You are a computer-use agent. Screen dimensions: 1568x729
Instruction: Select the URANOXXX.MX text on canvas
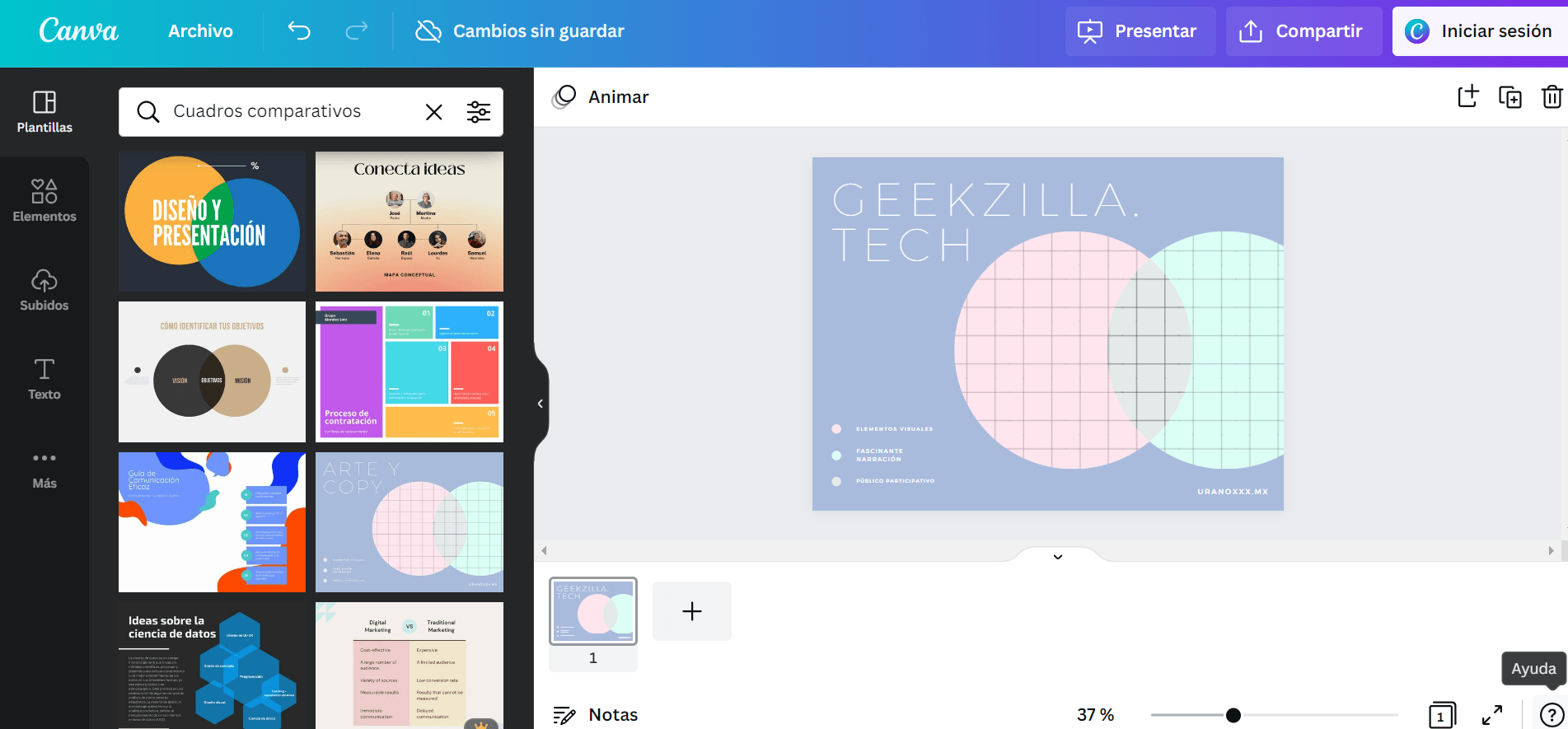pos(1233,492)
